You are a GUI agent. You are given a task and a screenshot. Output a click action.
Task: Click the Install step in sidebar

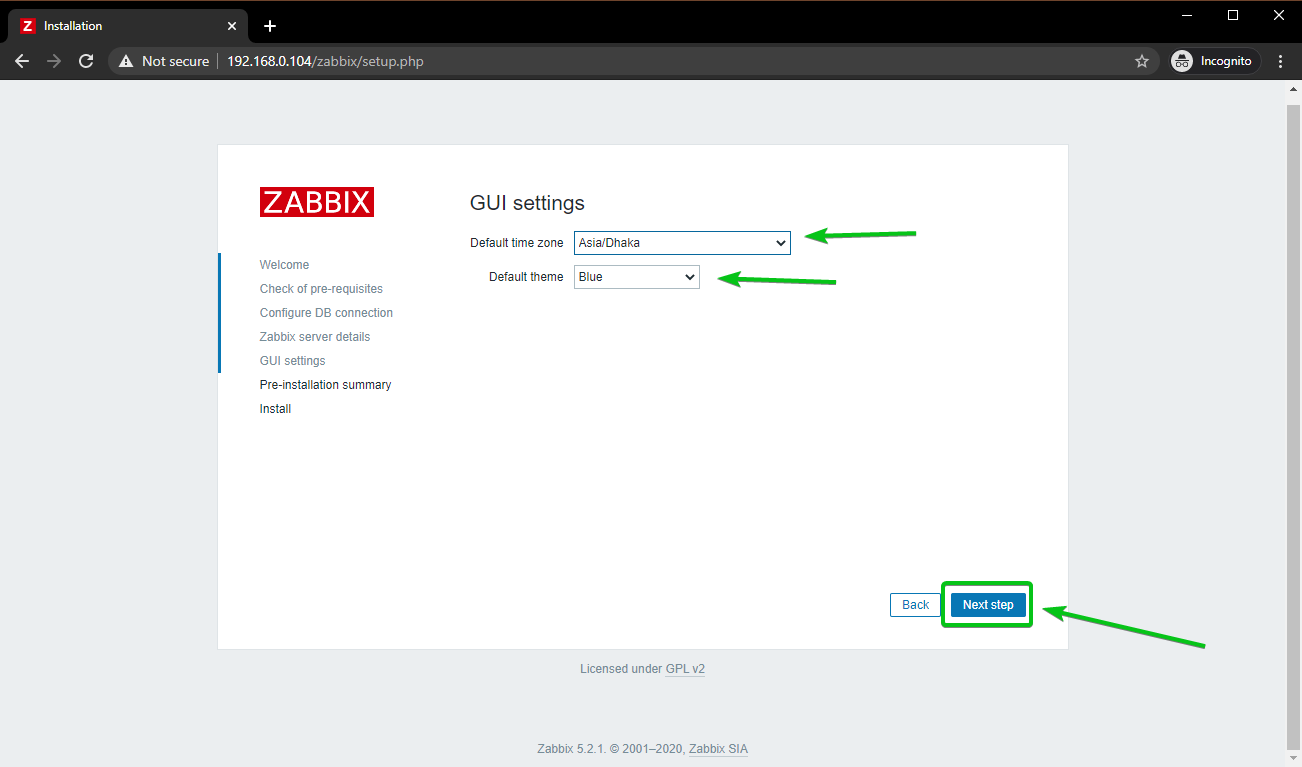(x=275, y=409)
